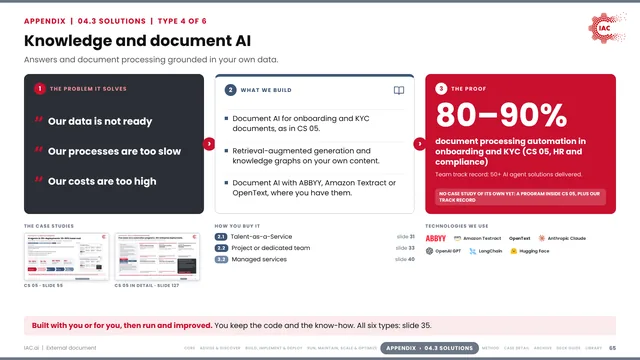640x360 pixels.
Task: Go to Method in footer navigation
Action: [490, 348]
